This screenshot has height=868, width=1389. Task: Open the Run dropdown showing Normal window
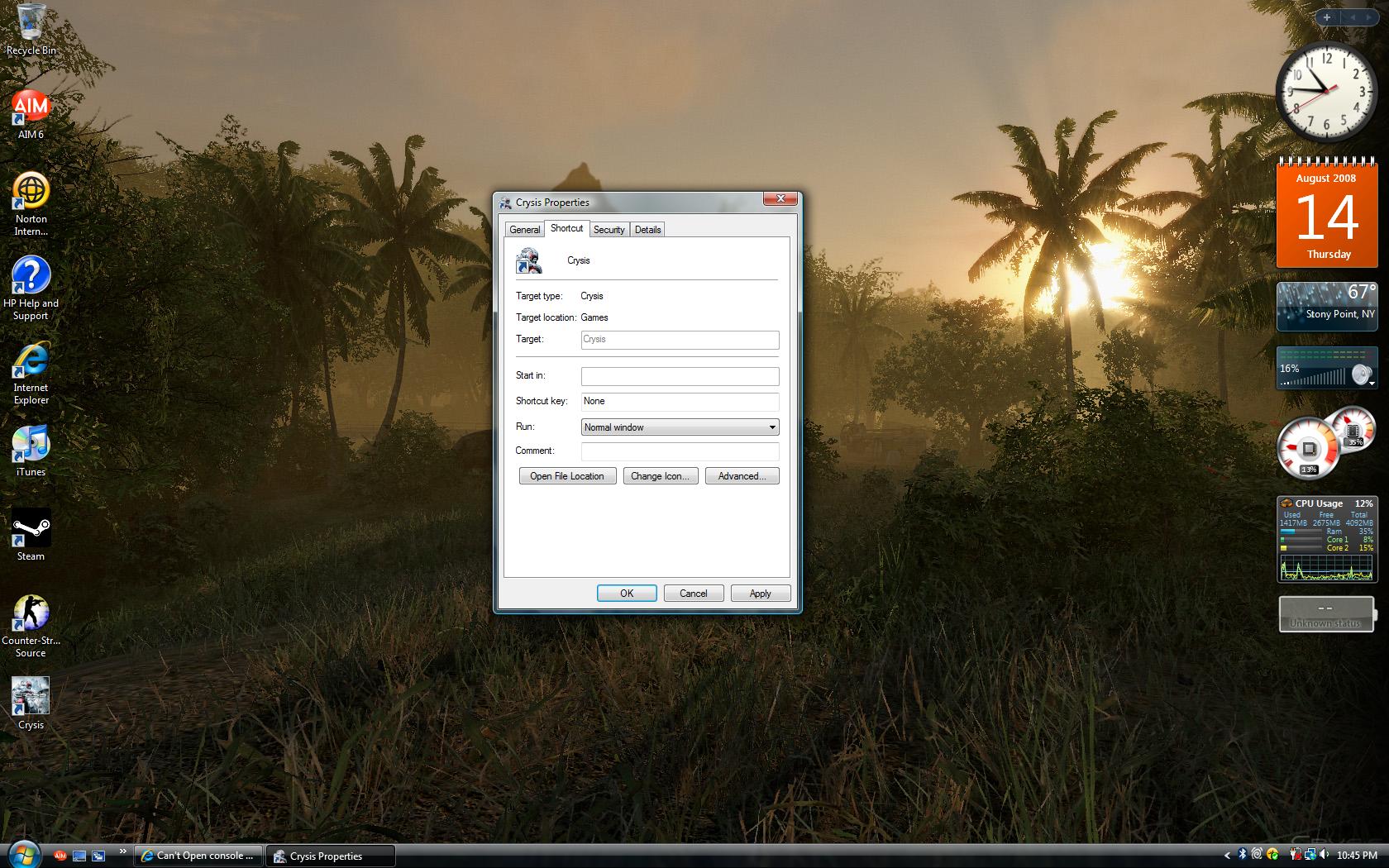680,427
